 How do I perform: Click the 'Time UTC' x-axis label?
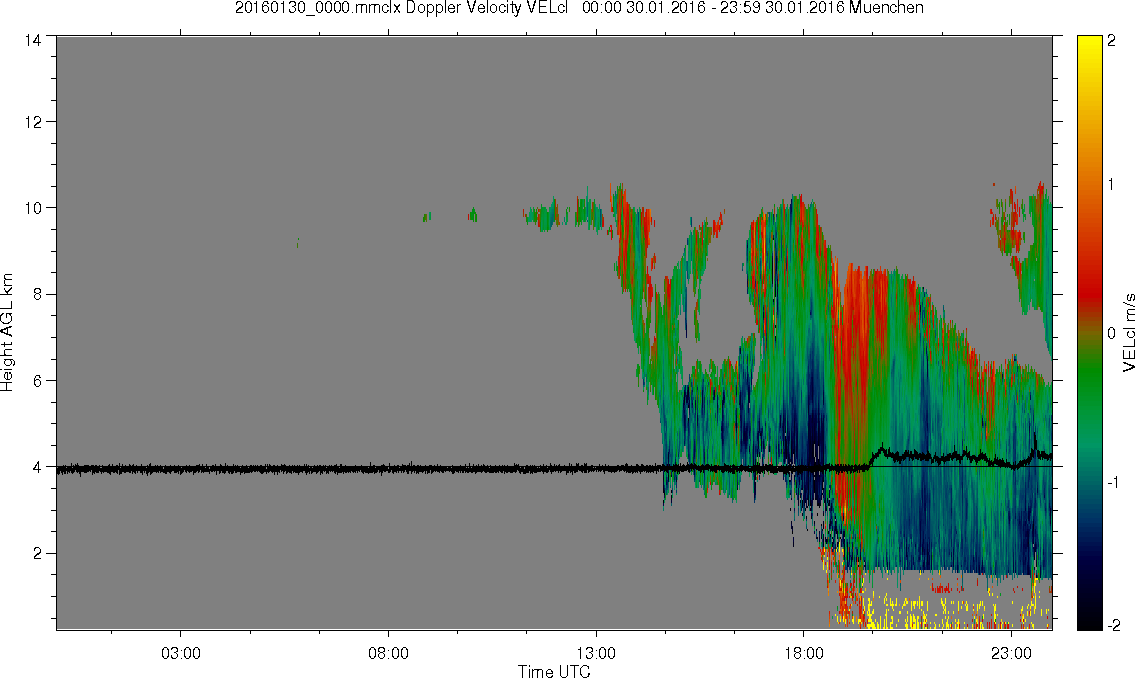[554, 671]
